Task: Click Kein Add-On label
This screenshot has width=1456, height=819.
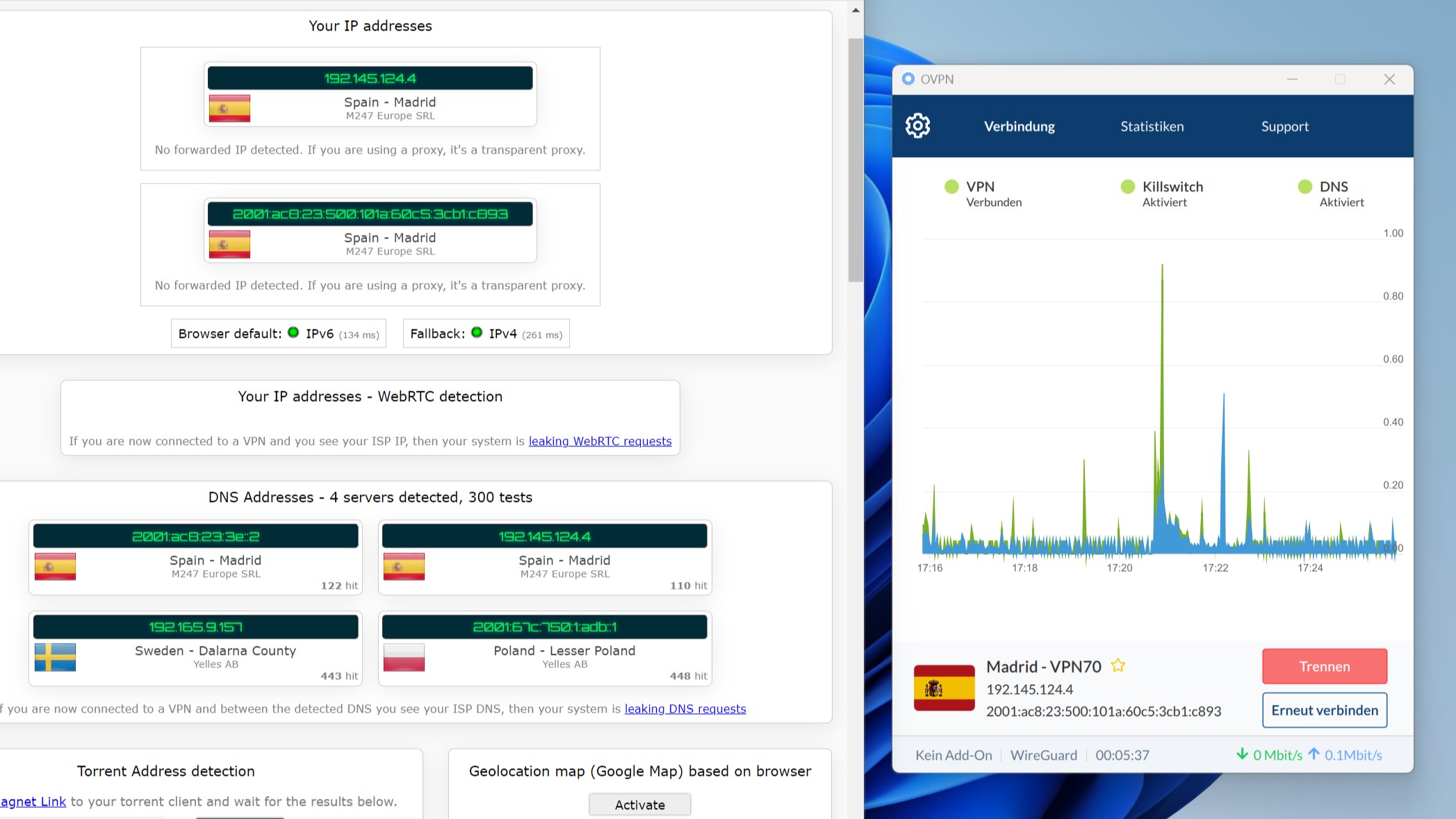Action: click(x=954, y=755)
